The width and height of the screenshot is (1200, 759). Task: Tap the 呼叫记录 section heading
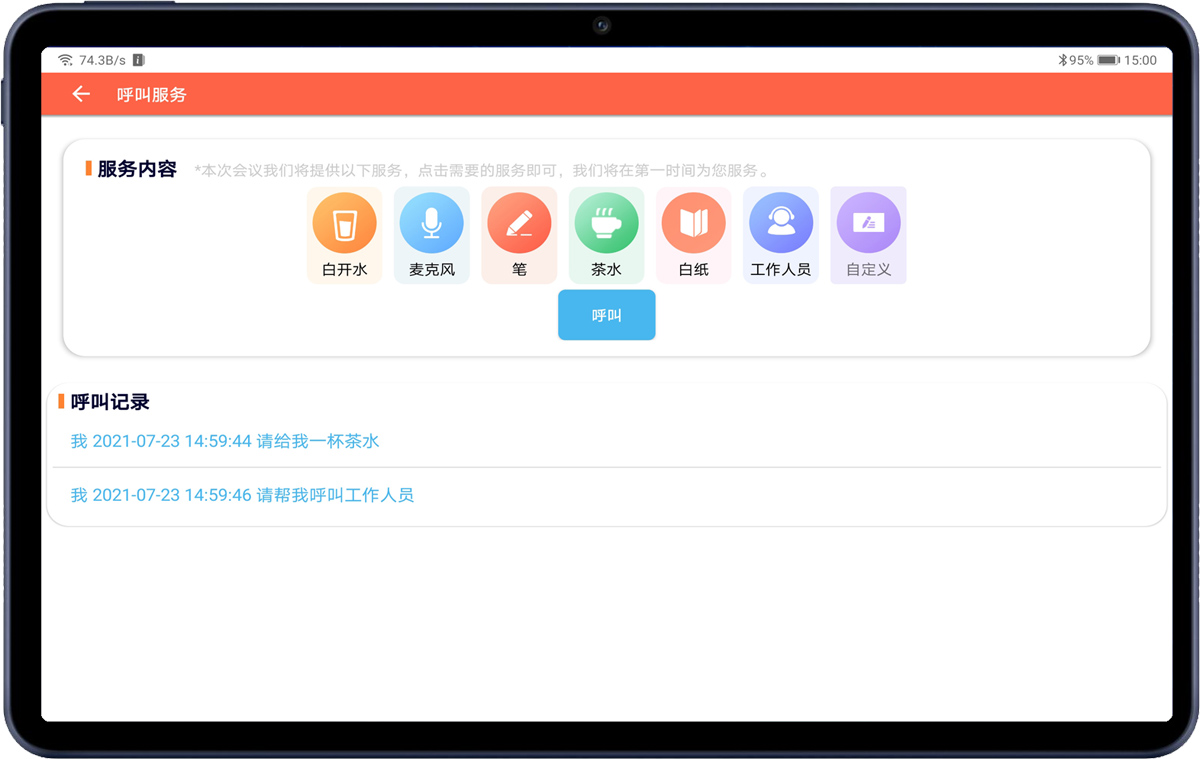coord(110,402)
